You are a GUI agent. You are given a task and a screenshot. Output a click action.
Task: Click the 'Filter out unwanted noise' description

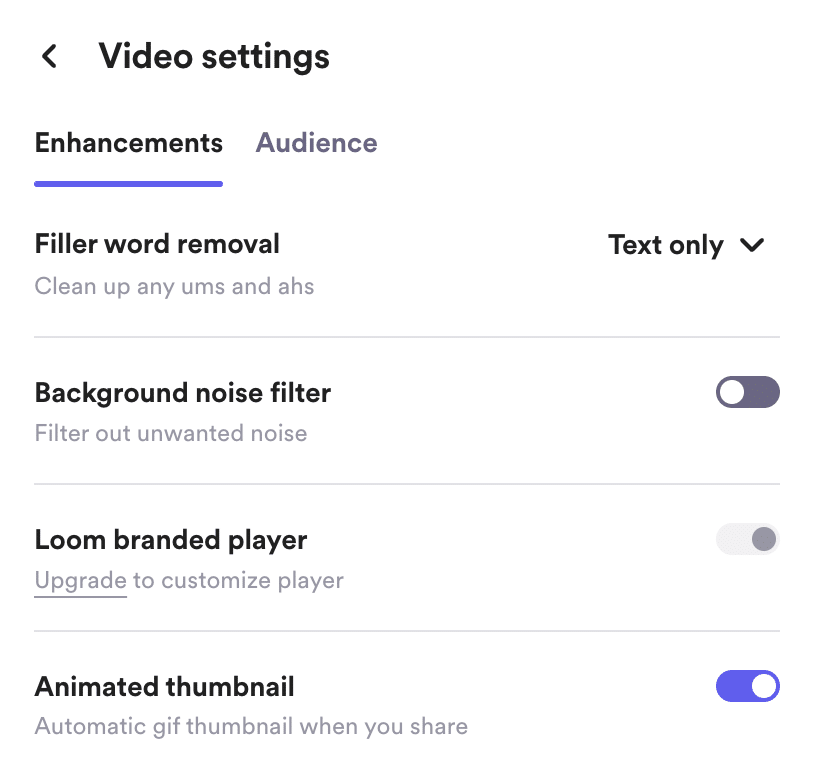171,433
